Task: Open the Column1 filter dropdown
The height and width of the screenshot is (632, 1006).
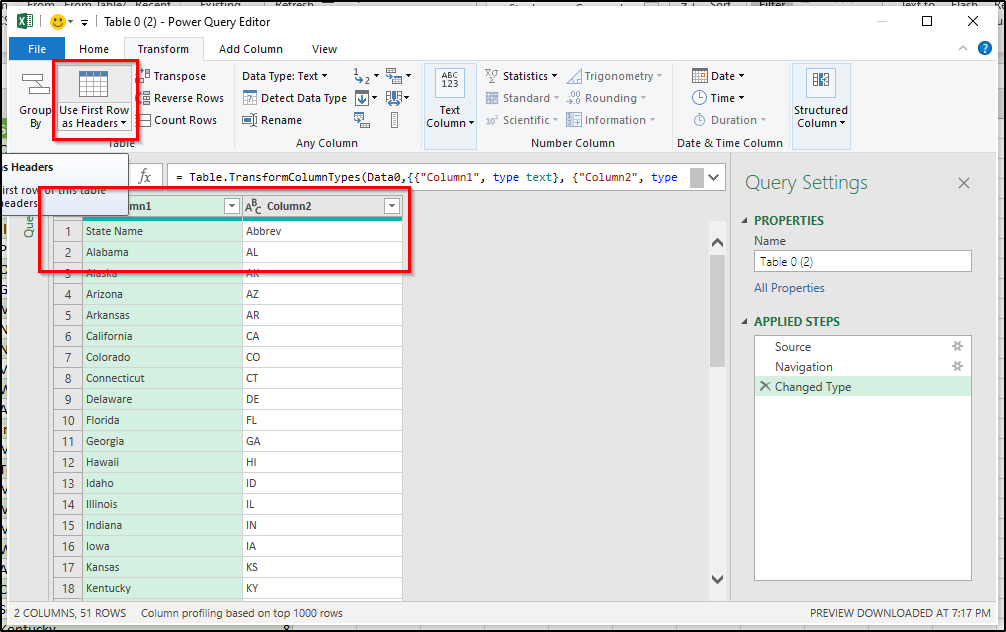Action: (x=232, y=206)
